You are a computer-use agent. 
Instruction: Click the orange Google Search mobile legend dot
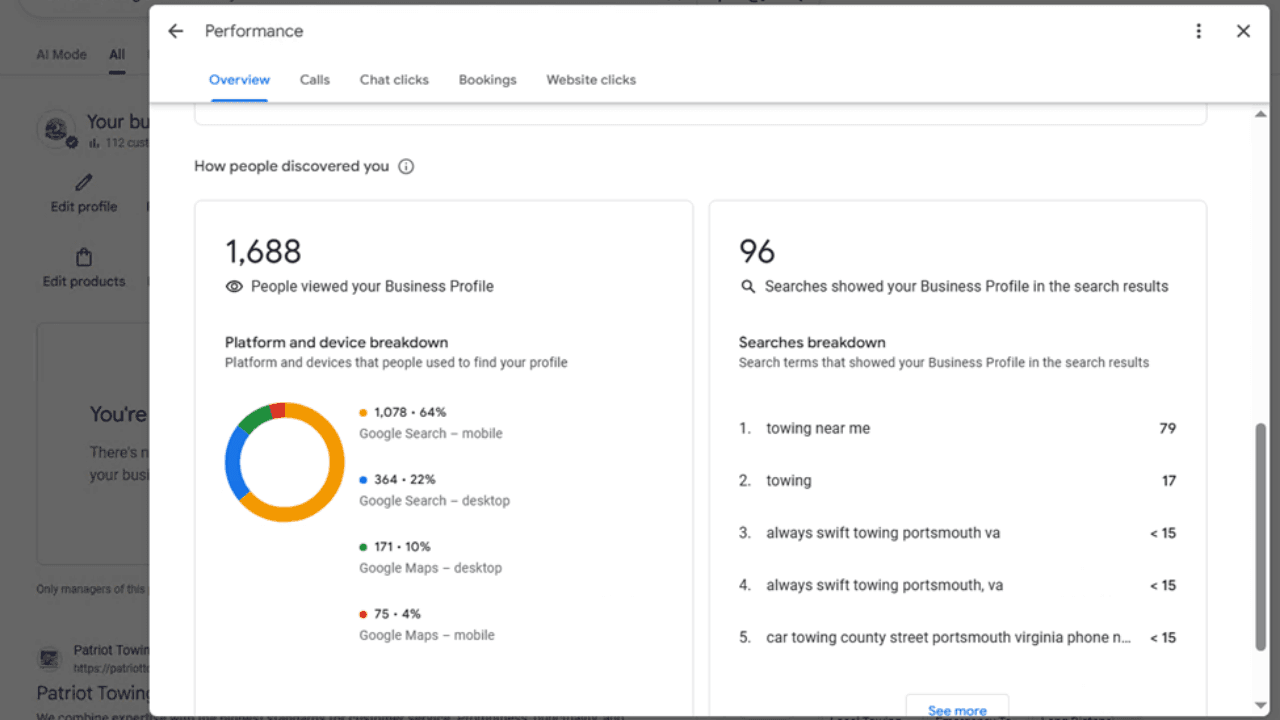(363, 412)
